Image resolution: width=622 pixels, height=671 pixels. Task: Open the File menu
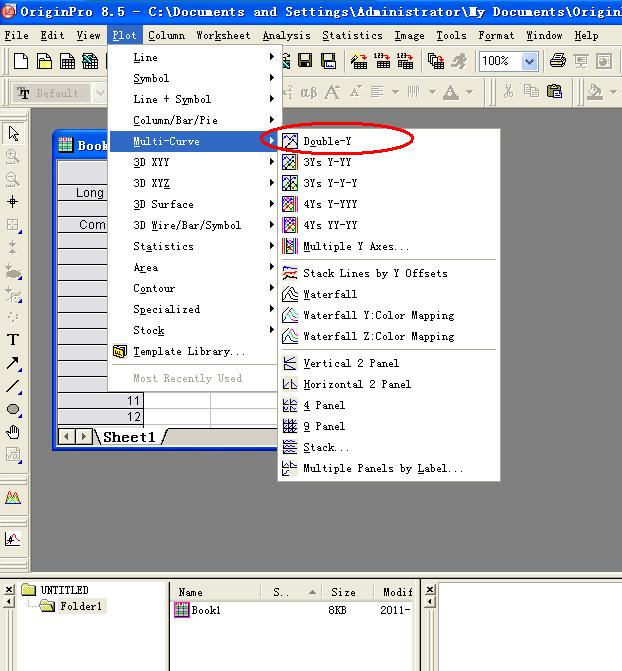(17, 35)
